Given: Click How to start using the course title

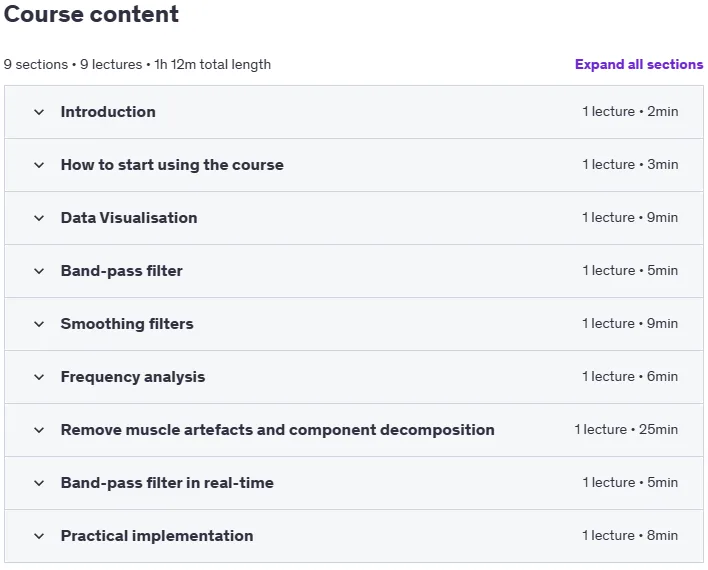Looking at the screenshot, I should 172,164.
